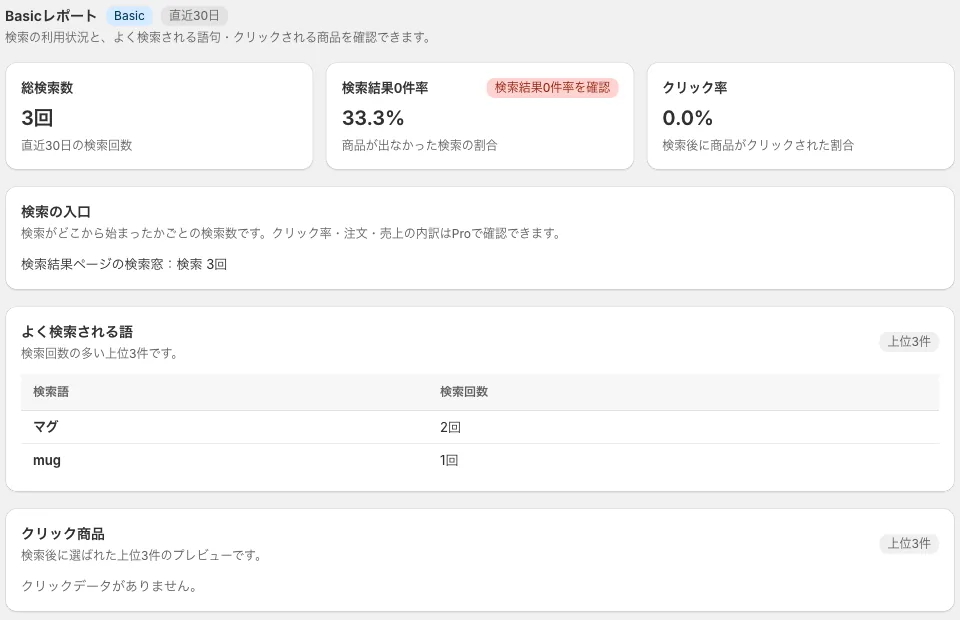960x620 pixels.
Task: Click the 総検索数 card title
Action: [47, 88]
